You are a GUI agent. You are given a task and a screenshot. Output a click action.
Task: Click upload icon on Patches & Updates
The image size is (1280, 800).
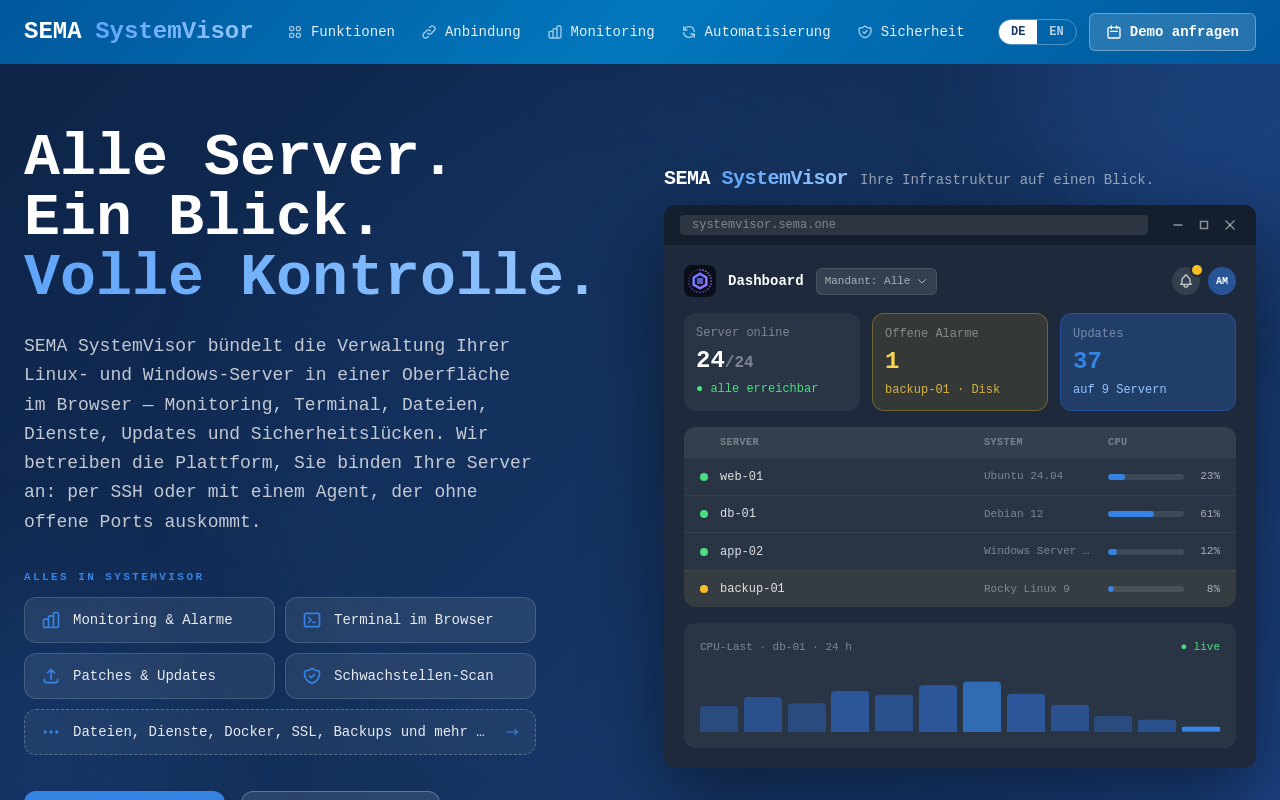[51, 676]
